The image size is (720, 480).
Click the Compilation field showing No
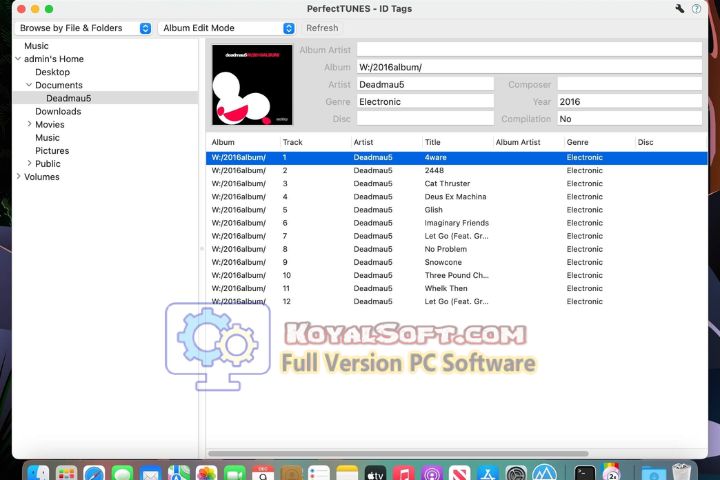630,119
